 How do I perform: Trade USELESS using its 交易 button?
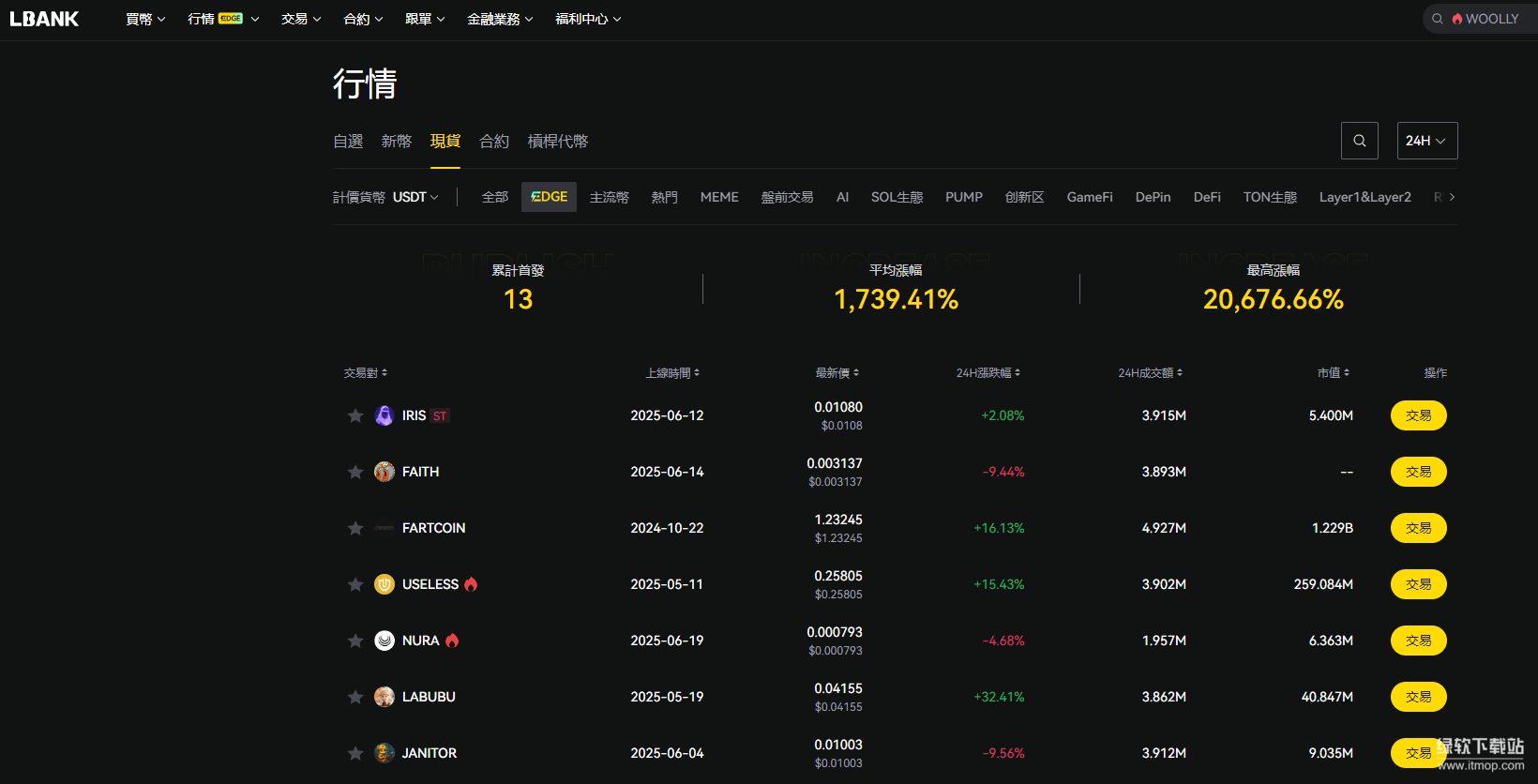[x=1418, y=584]
